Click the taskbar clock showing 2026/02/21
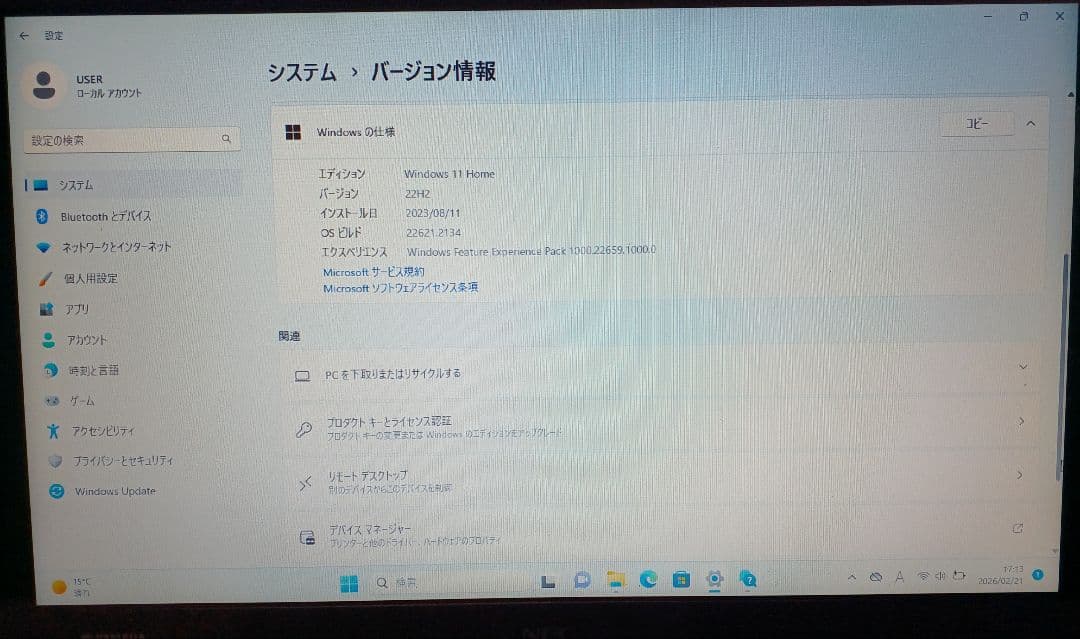 pos(1001,576)
